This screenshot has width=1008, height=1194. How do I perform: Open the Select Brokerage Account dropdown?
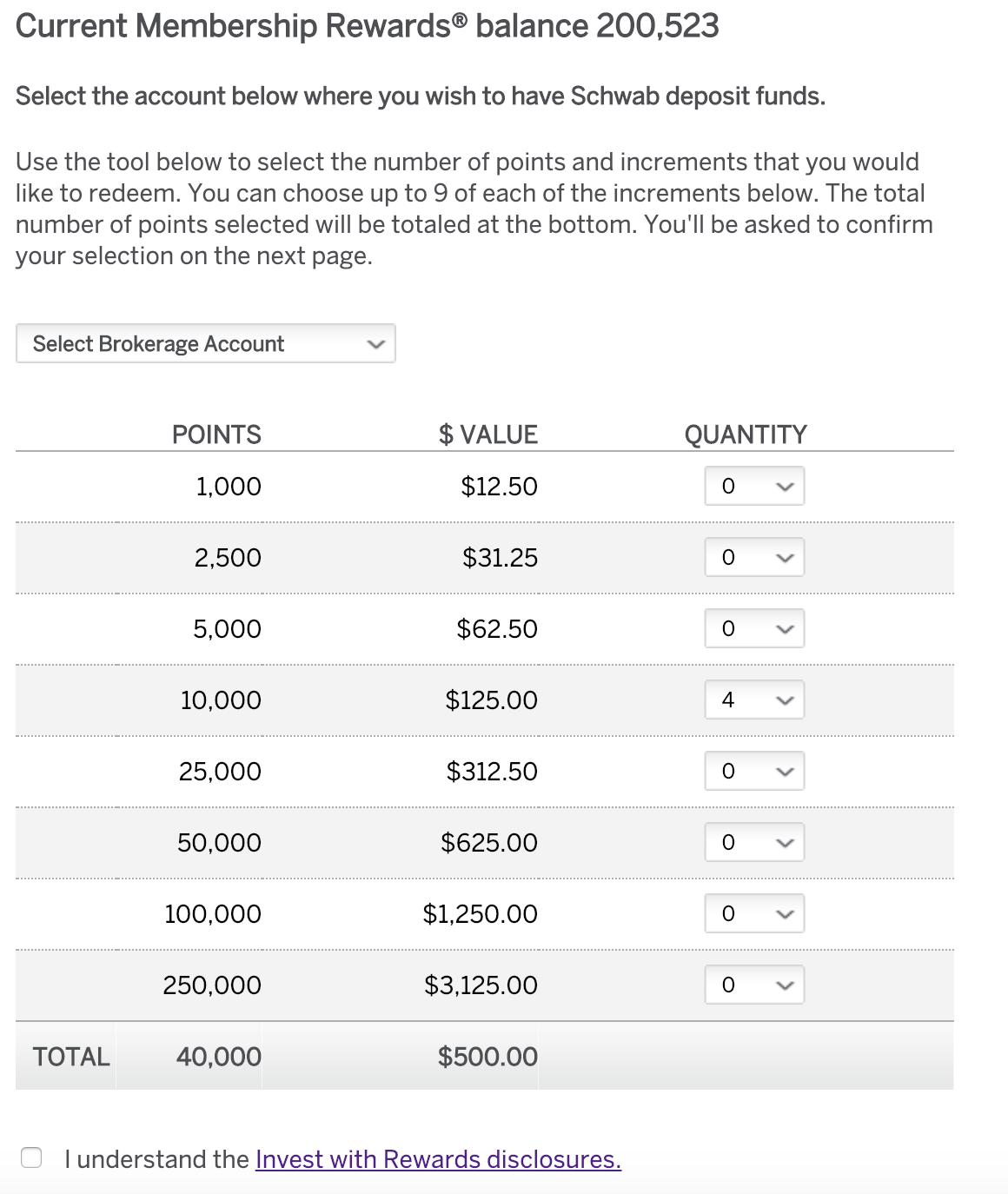[x=205, y=343]
